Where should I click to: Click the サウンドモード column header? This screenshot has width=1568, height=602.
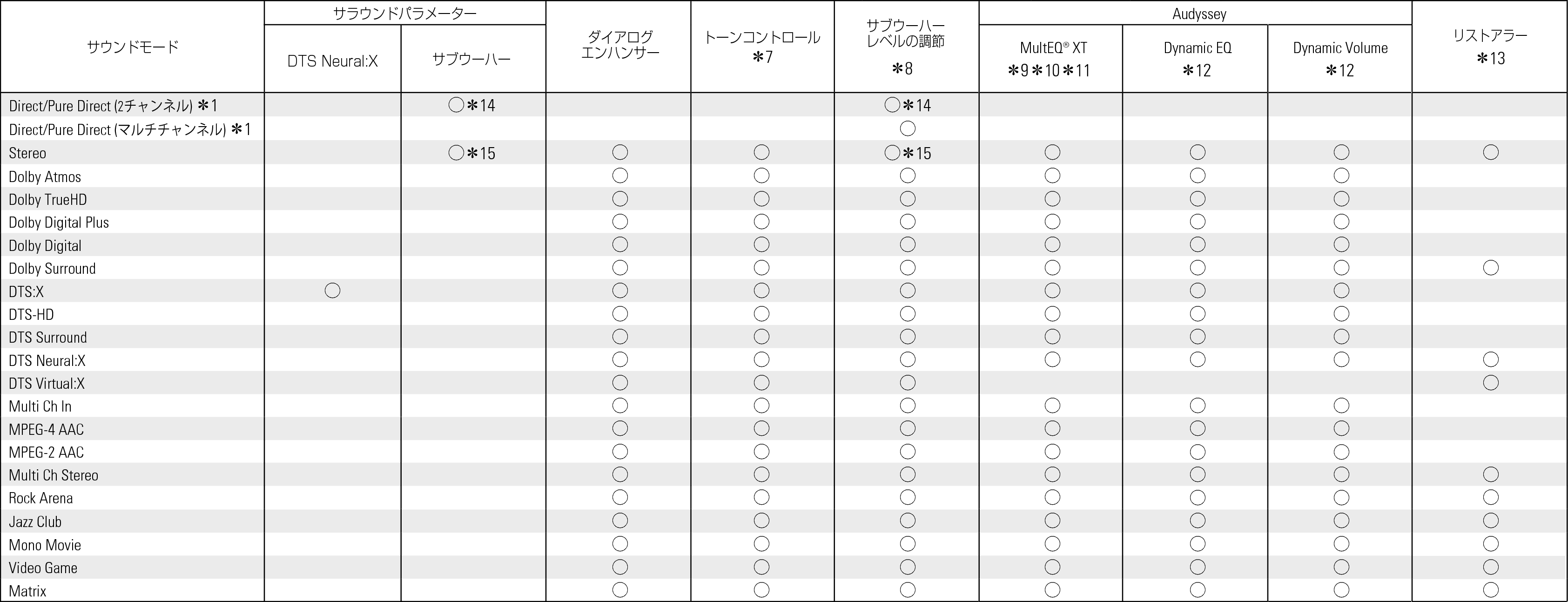tap(133, 47)
